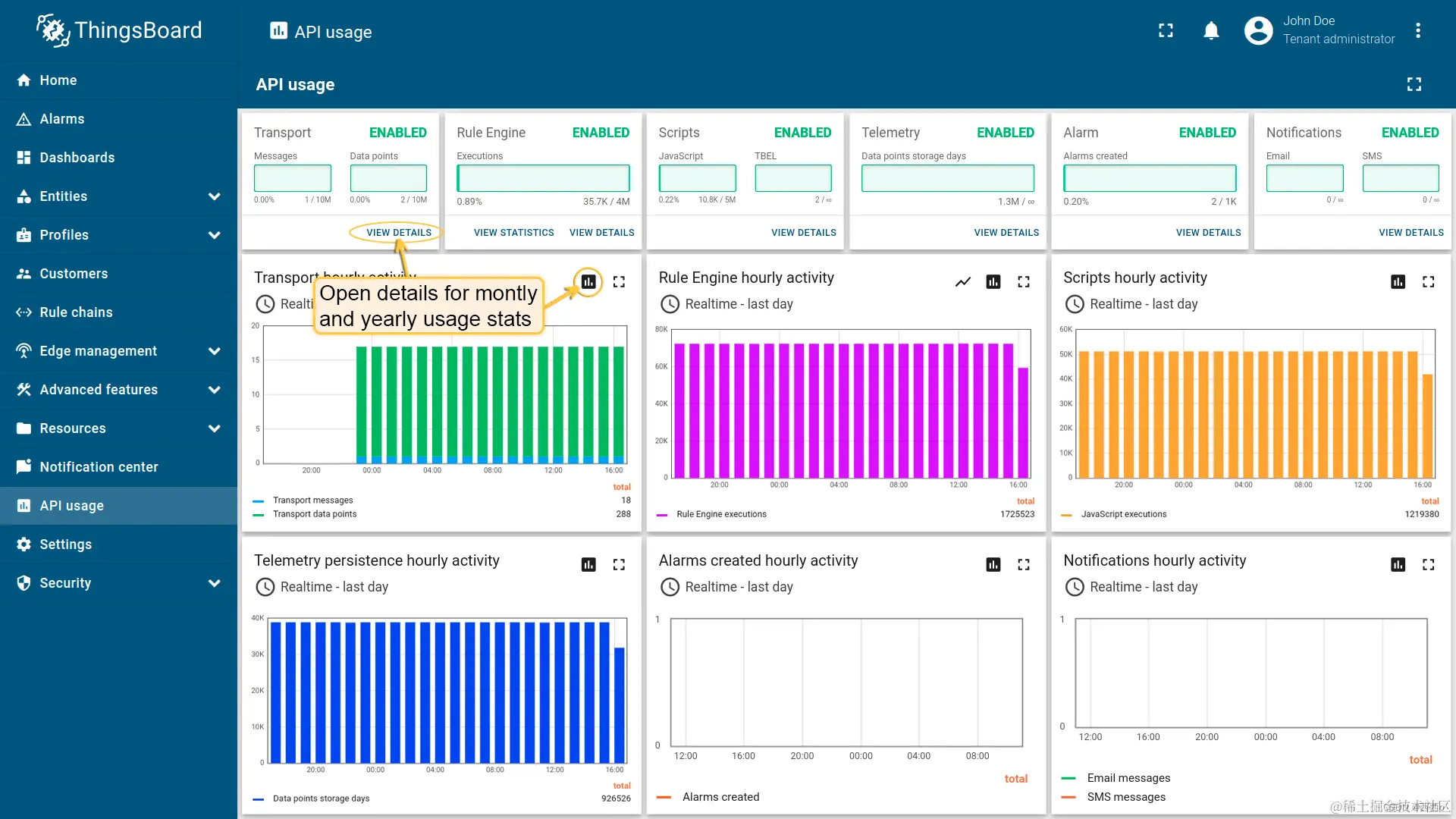The height and width of the screenshot is (819, 1456).
Task: Toggle Email messages legend series
Action: click(1128, 778)
